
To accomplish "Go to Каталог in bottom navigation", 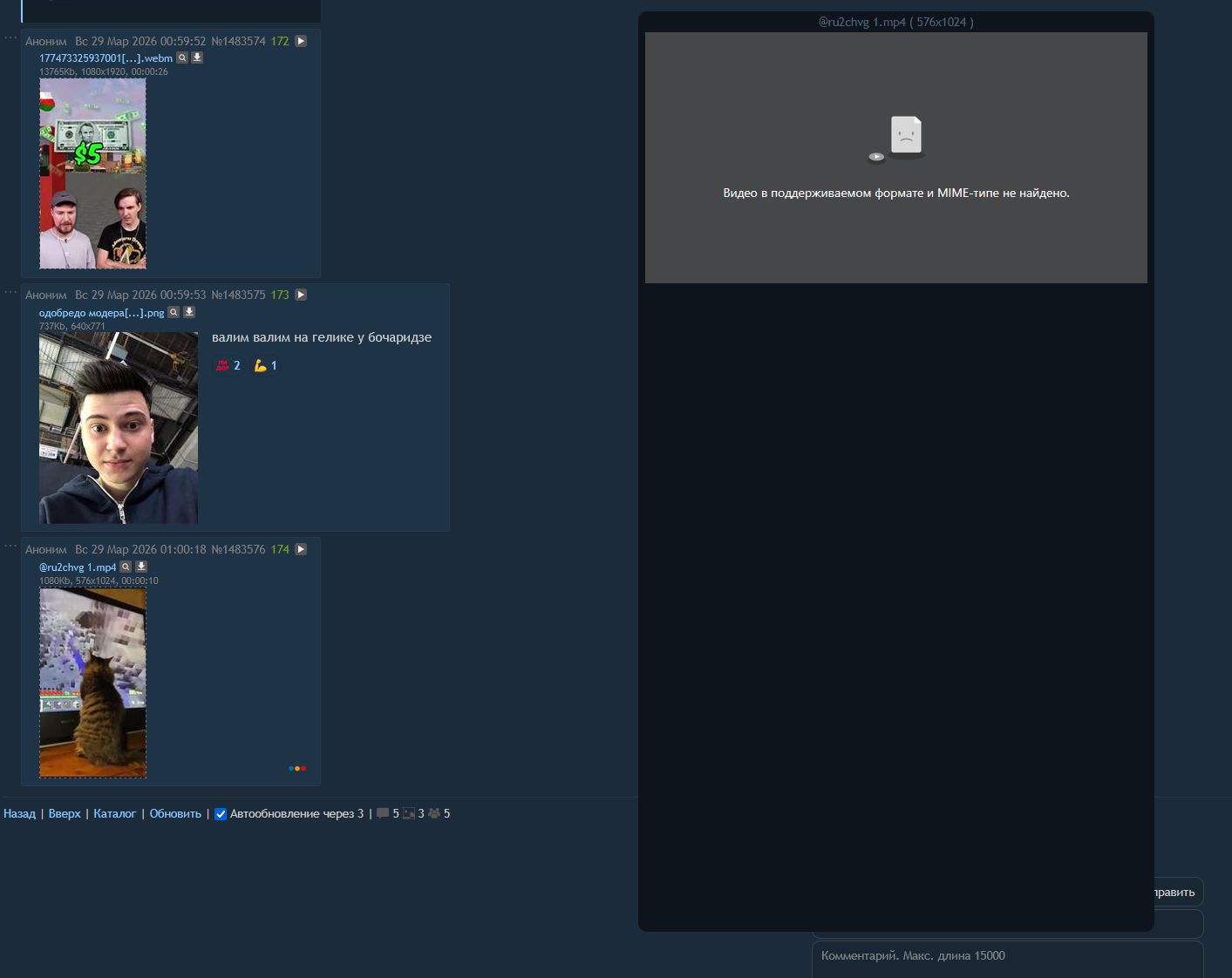I will 114,813.
